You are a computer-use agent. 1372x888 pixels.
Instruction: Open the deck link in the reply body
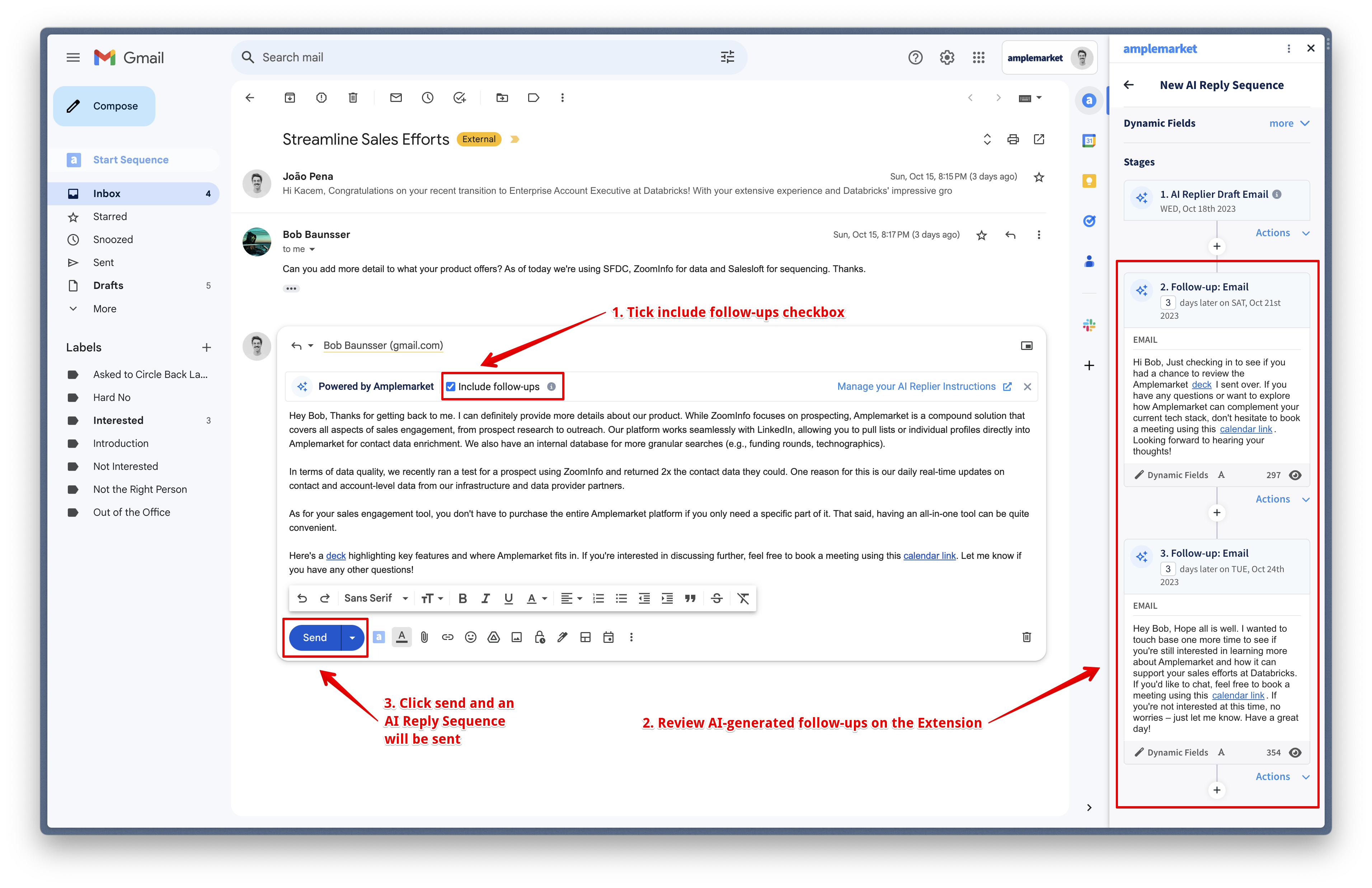click(x=336, y=556)
